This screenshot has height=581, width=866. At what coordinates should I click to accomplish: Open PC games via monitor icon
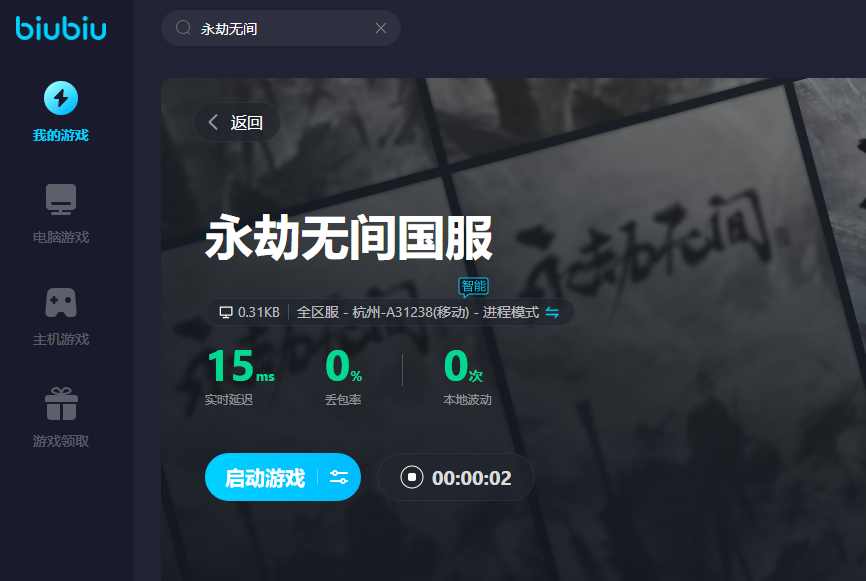pyautogui.click(x=61, y=199)
